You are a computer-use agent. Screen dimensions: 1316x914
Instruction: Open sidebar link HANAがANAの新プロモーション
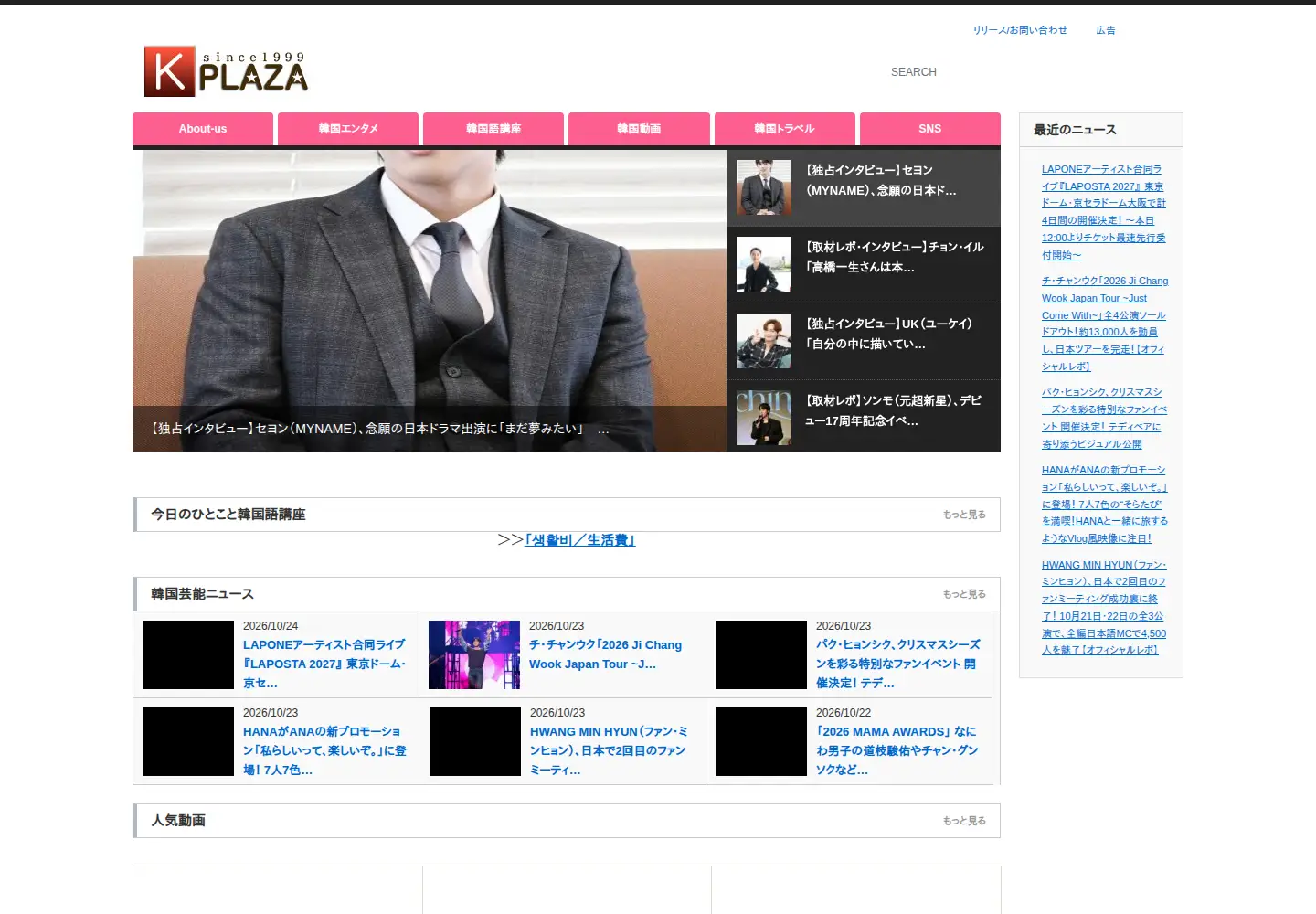[x=1105, y=504]
